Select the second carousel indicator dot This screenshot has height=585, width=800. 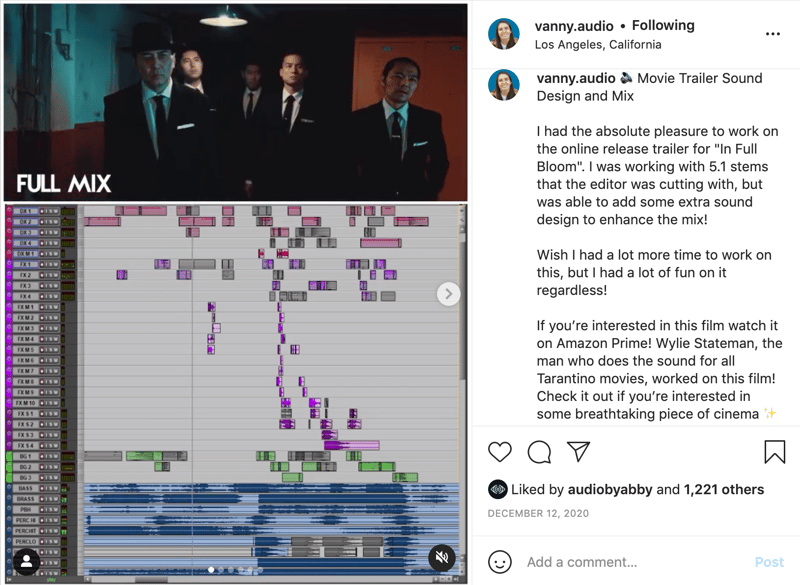pos(221,570)
